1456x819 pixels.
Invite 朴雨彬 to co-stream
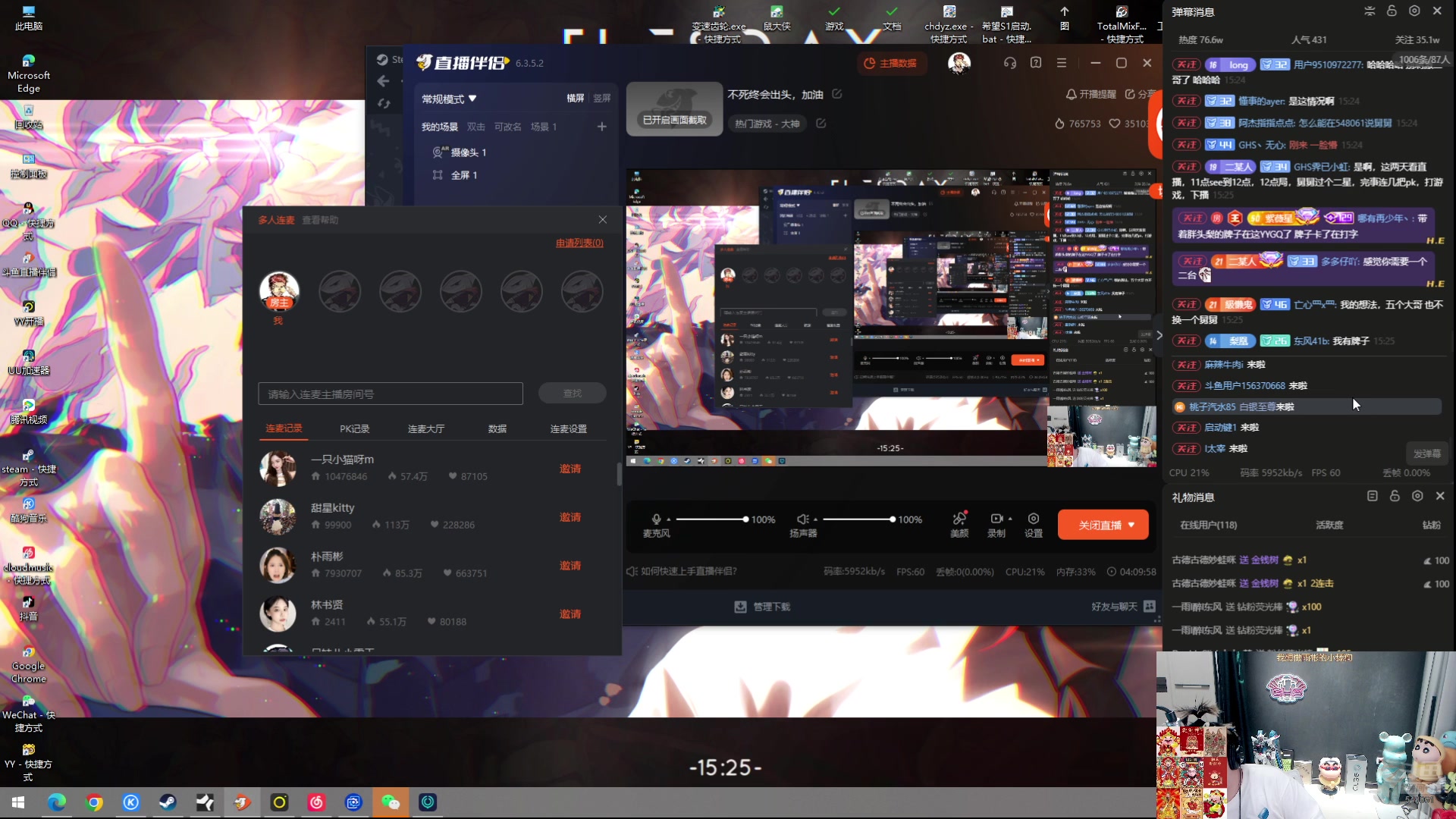click(570, 566)
